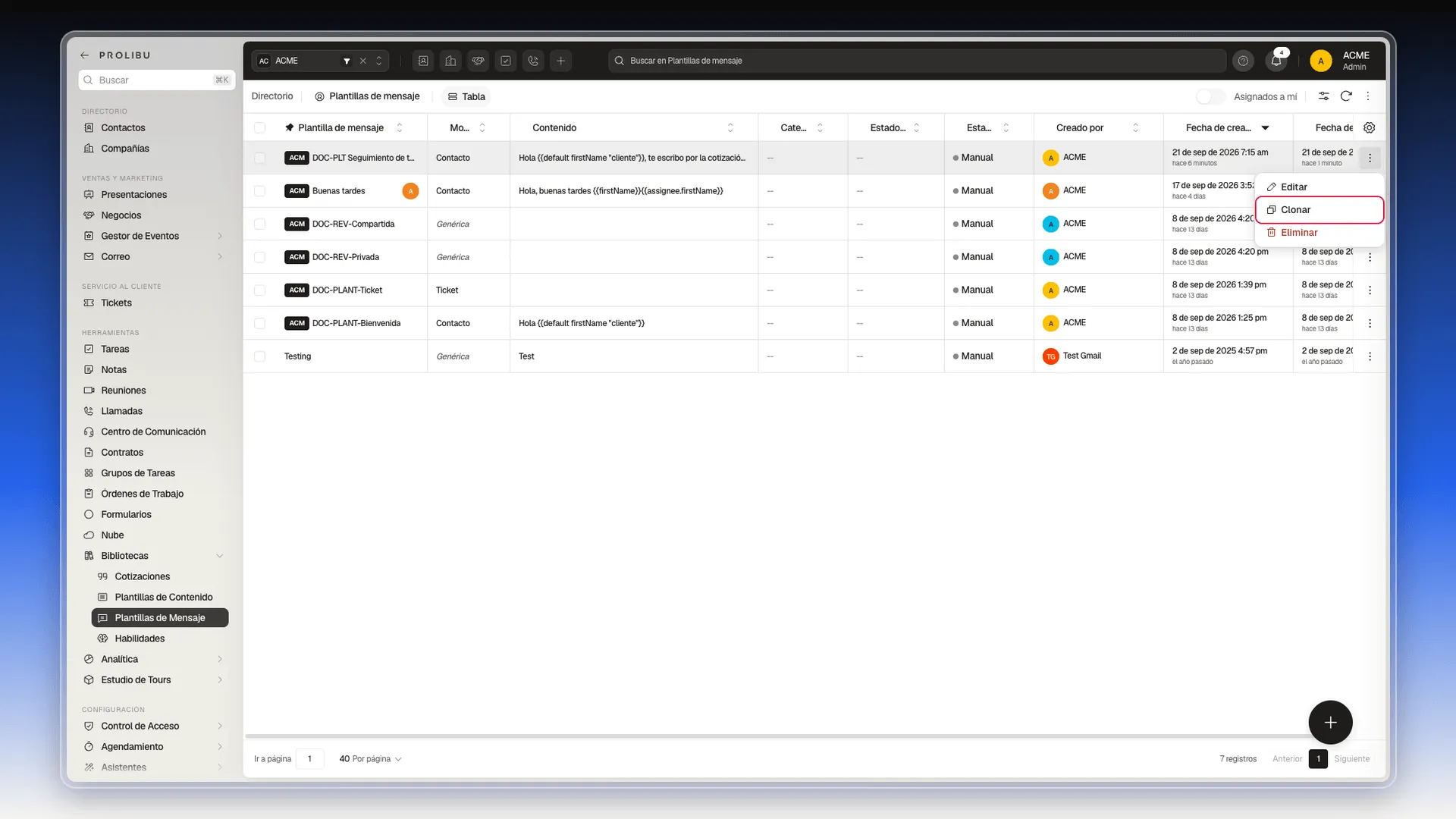Open column settings gear icon

click(x=1370, y=127)
